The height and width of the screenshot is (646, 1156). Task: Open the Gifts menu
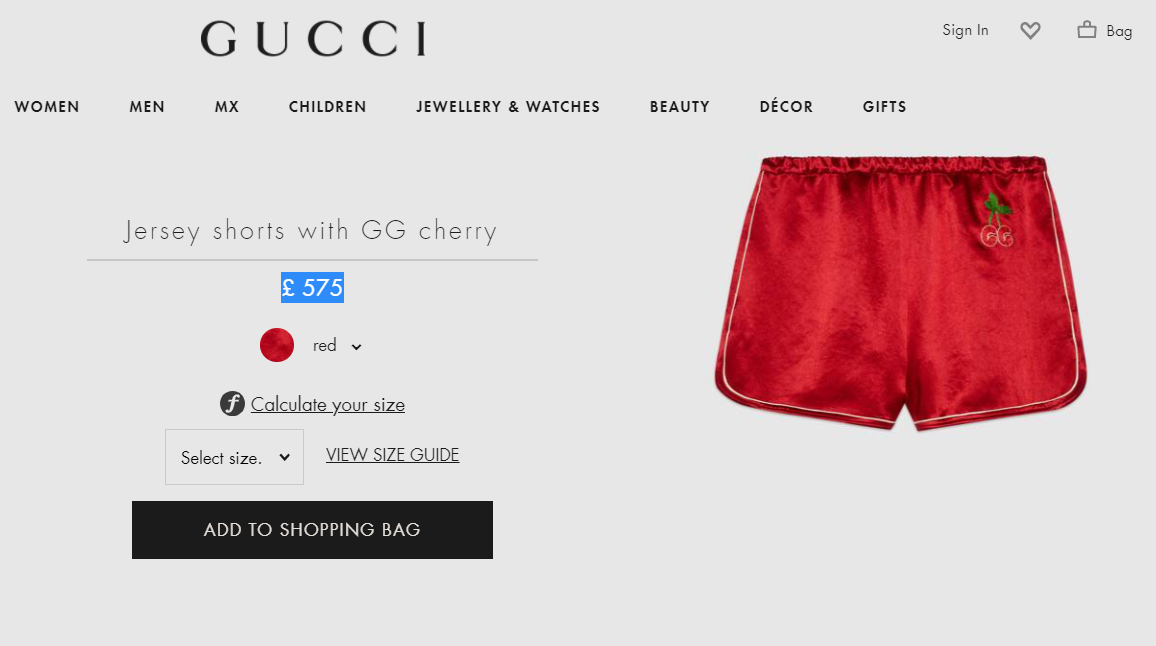coord(885,107)
